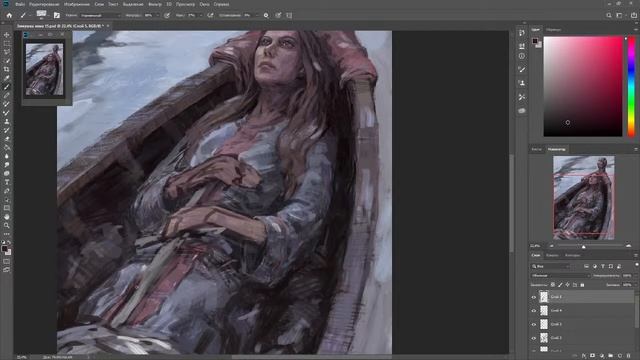The width and height of the screenshot is (640, 360).
Task: Click the search magnifier top right
Action: click(x=609, y=16)
